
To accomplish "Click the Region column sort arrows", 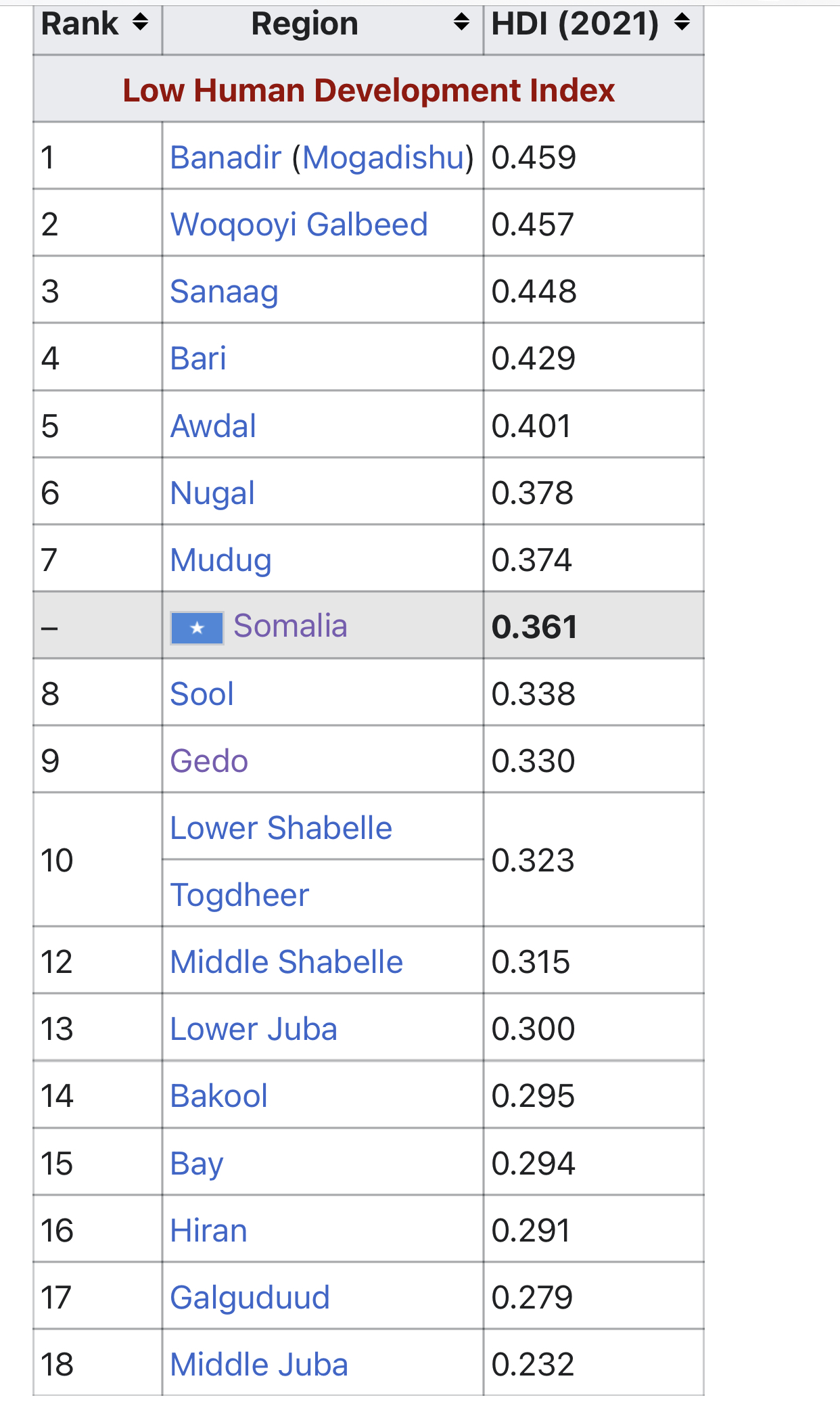I will pyautogui.click(x=461, y=23).
